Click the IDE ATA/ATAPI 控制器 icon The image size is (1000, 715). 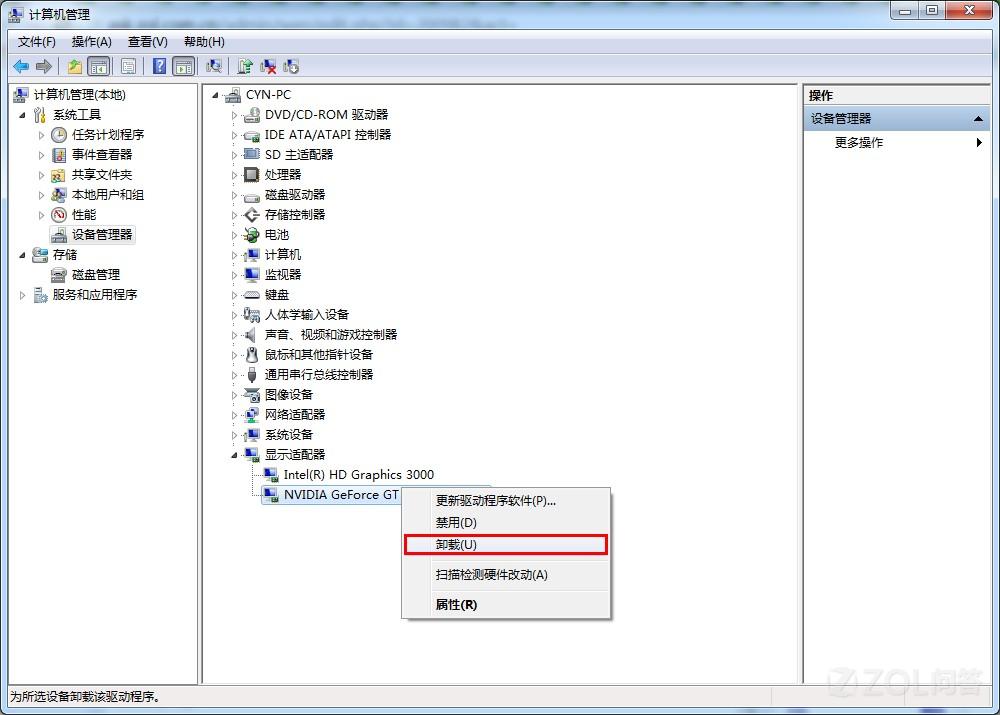pyautogui.click(x=252, y=135)
